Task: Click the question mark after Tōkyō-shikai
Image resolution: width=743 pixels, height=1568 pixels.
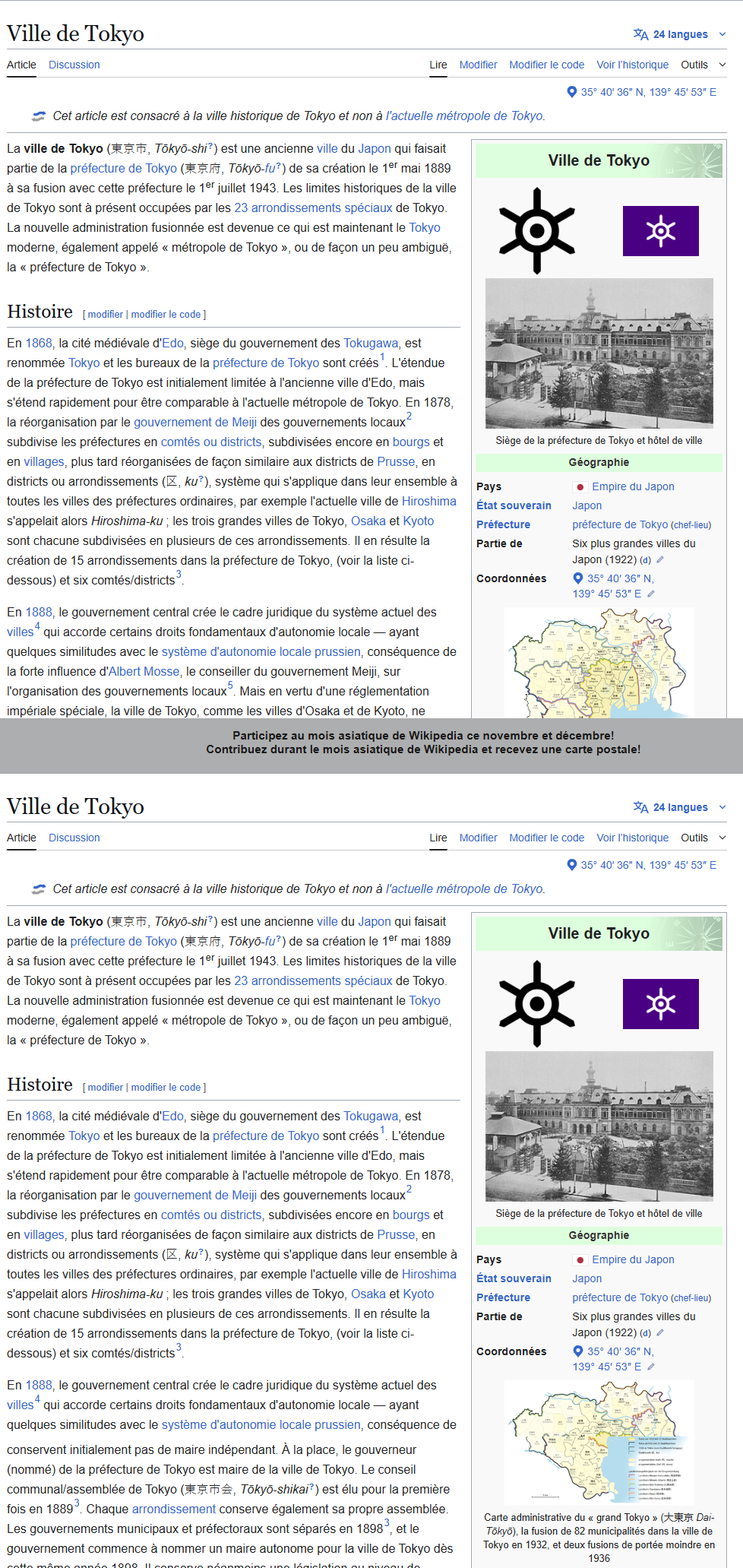Action: (311, 1486)
